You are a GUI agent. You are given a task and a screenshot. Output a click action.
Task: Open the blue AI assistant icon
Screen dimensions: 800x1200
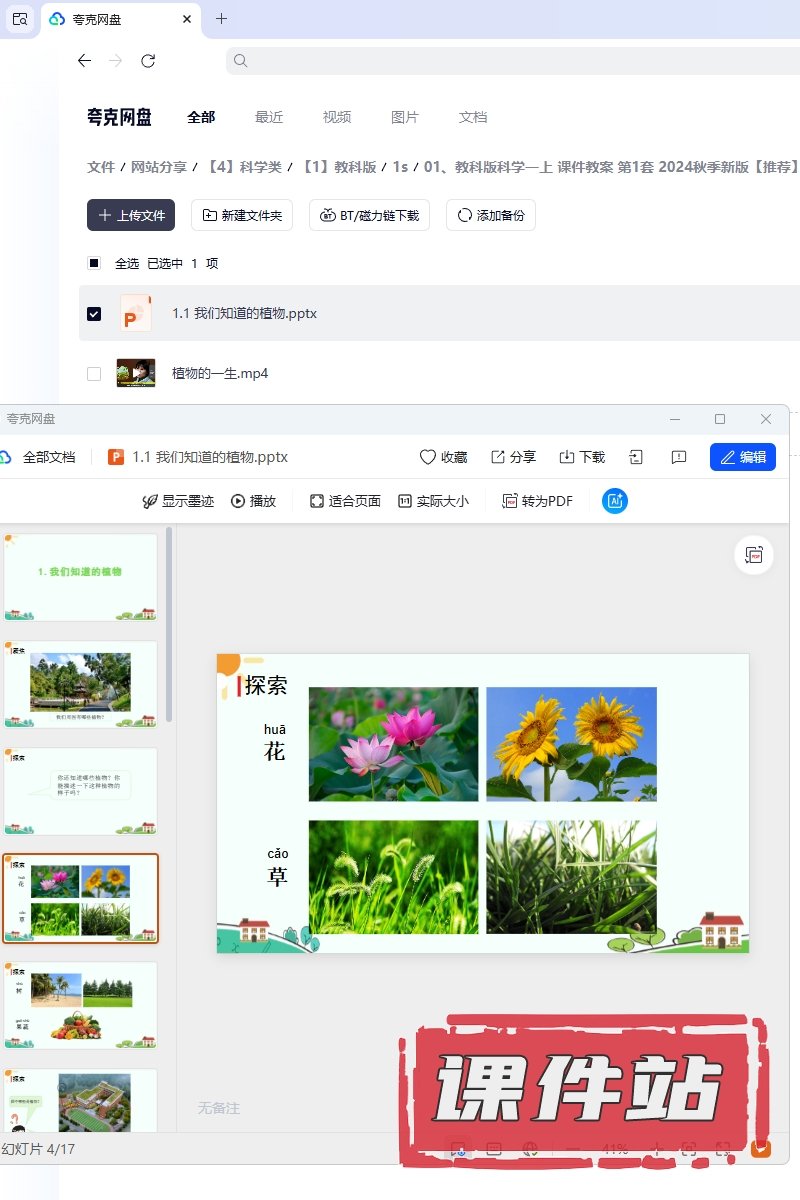coord(615,501)
